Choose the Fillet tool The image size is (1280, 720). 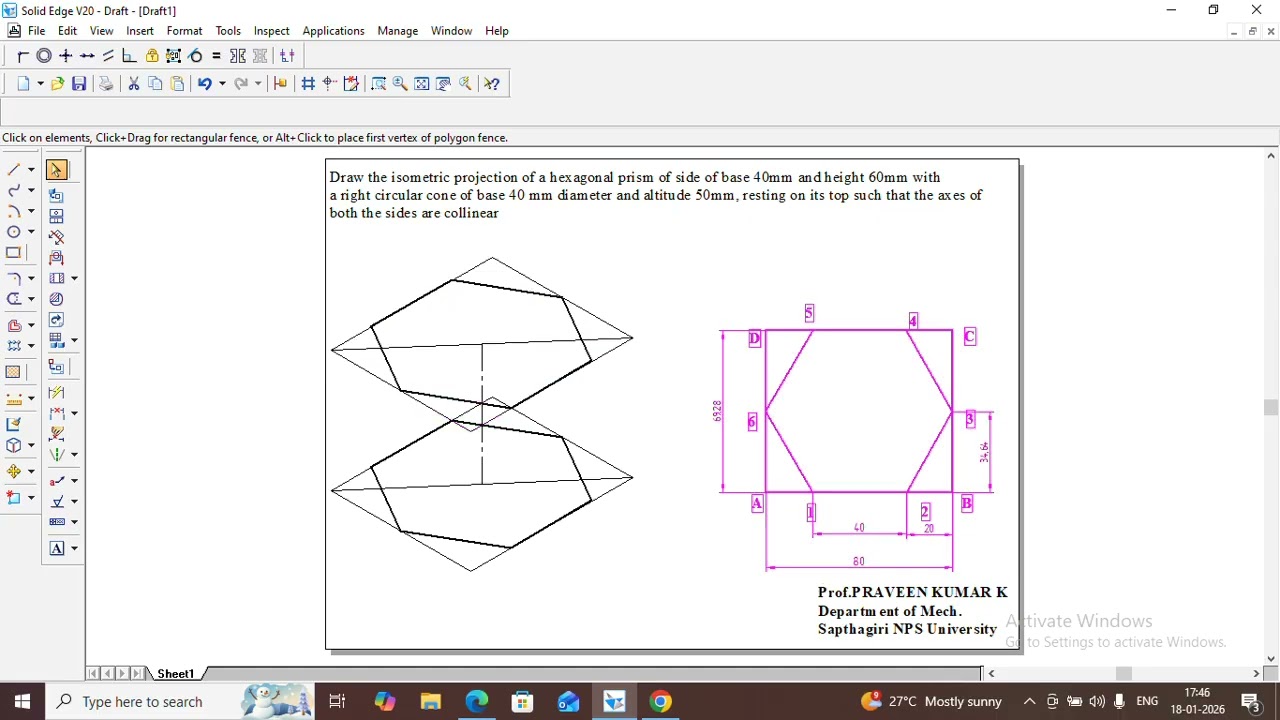coord(13,278)
